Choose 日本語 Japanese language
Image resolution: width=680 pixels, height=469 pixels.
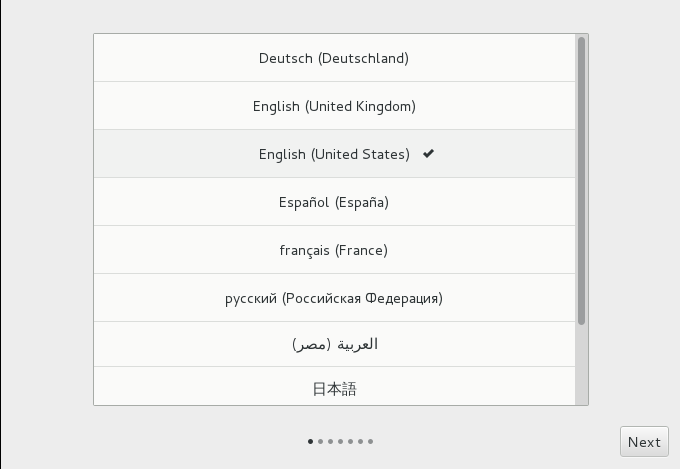[x=334, y=389]
